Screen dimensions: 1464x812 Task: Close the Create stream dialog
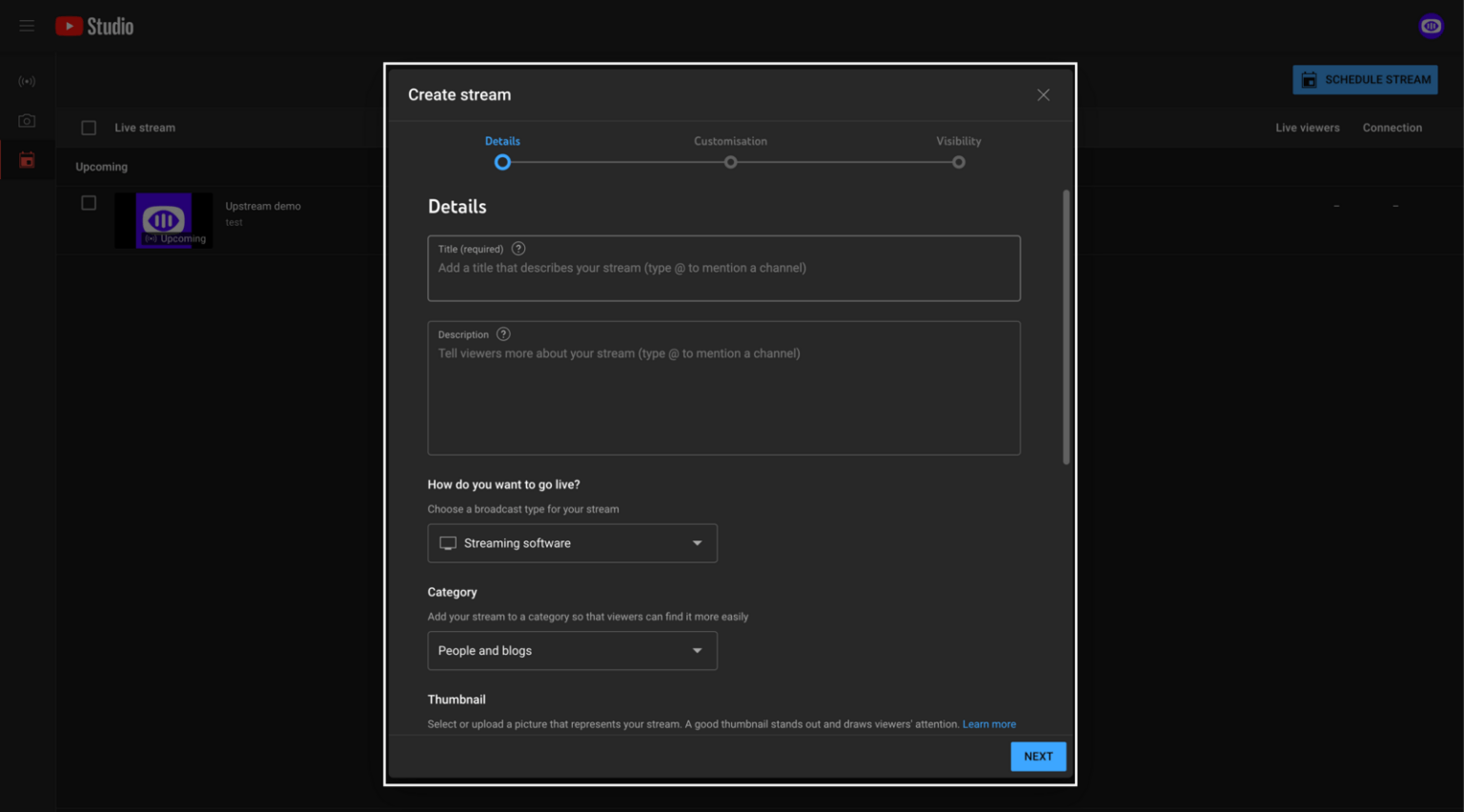pos(1043,95)
